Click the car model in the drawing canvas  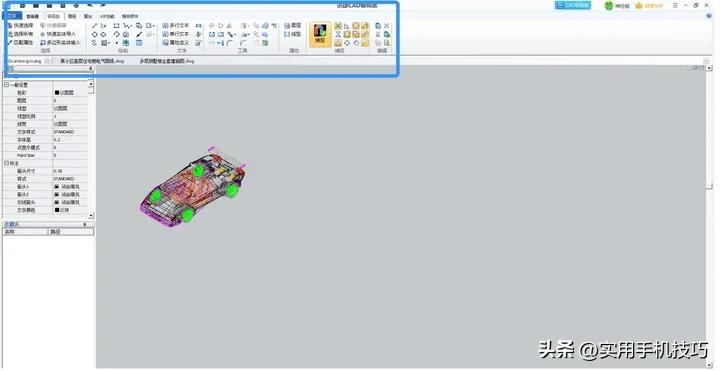point(193,188)
